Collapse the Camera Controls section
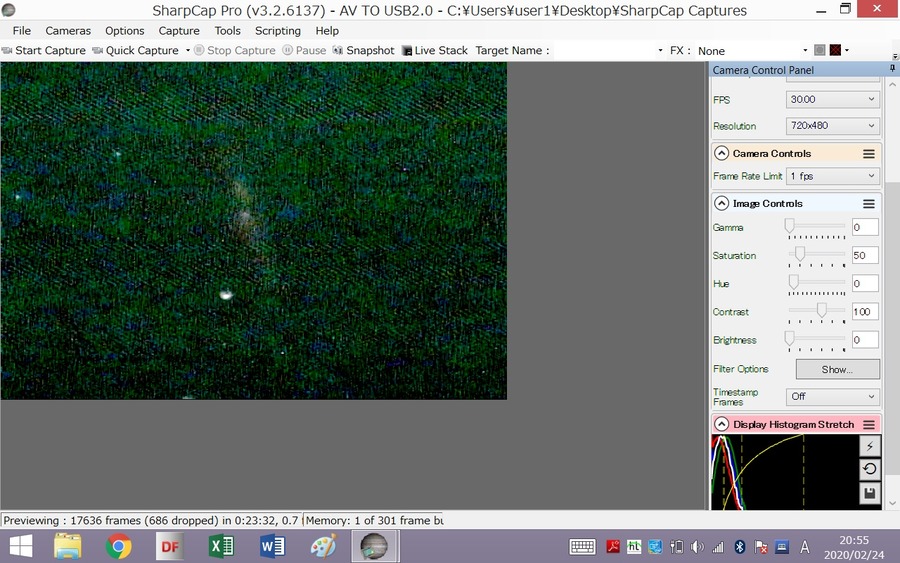Screen dimensions: 900x563 pos(721,154)
